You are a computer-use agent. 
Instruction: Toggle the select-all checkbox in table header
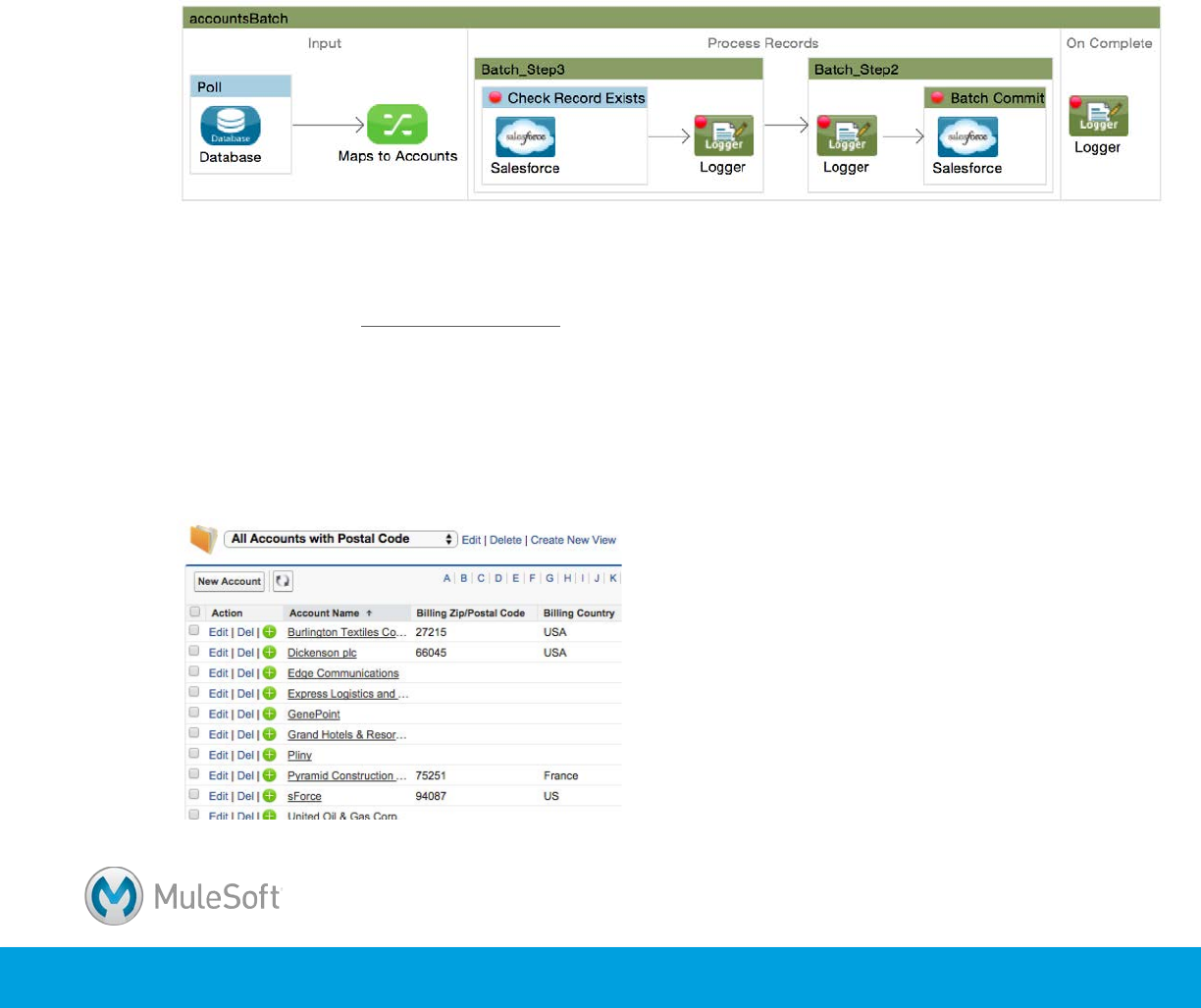pos(194,612)
